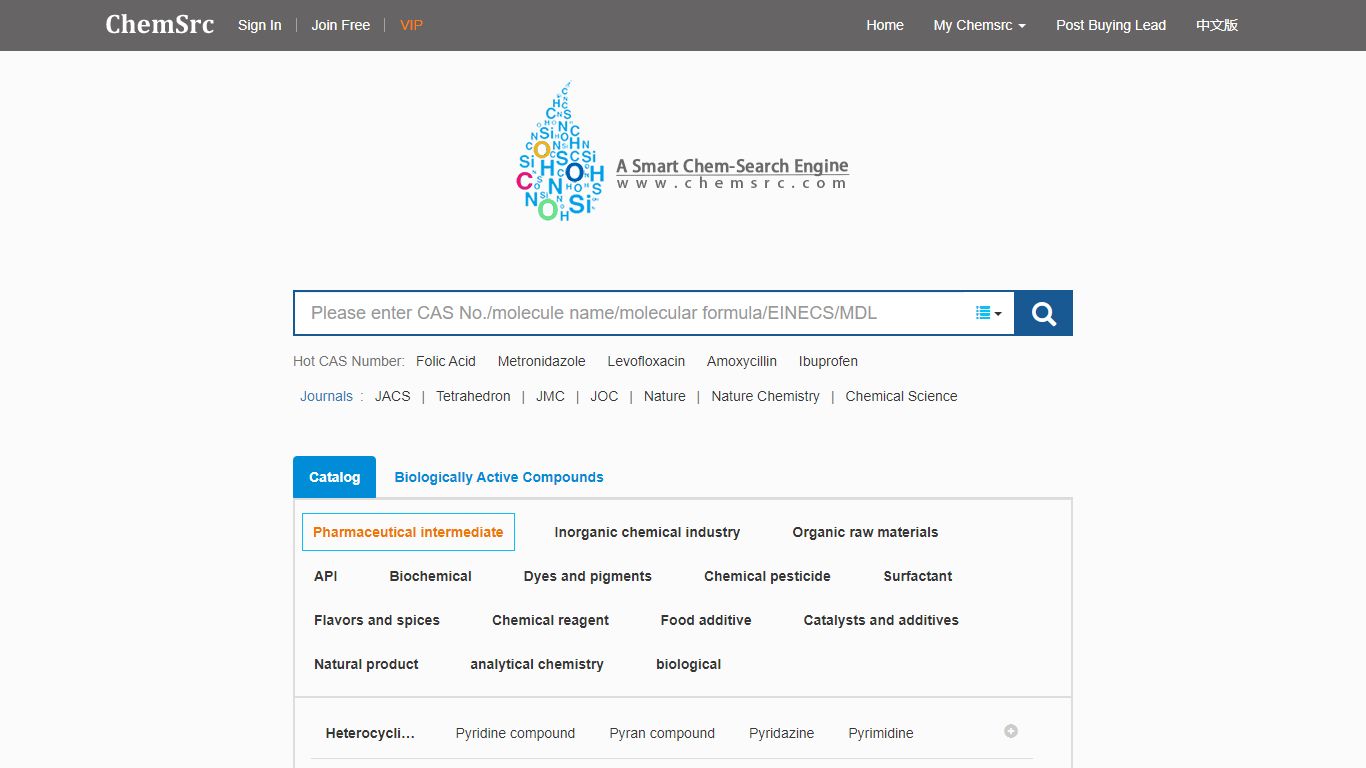The image size is (1366, 768).
Task: Expand the Heterocyclic row plus icon
Action: click(1011, 731)
